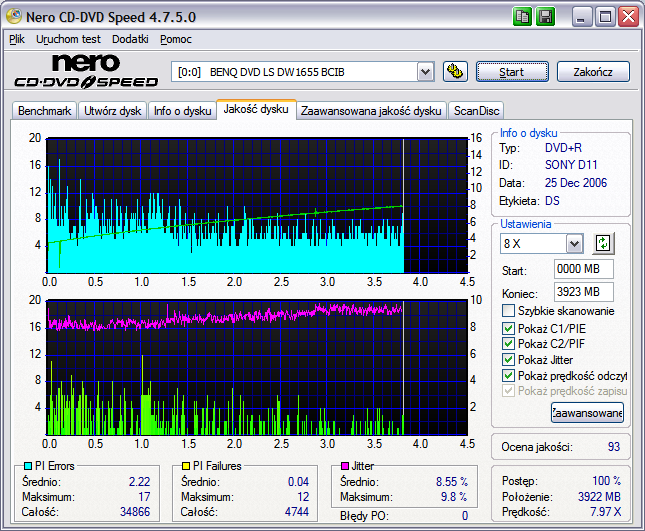
Task: Open the Pomoc menu
Action: 176,39
